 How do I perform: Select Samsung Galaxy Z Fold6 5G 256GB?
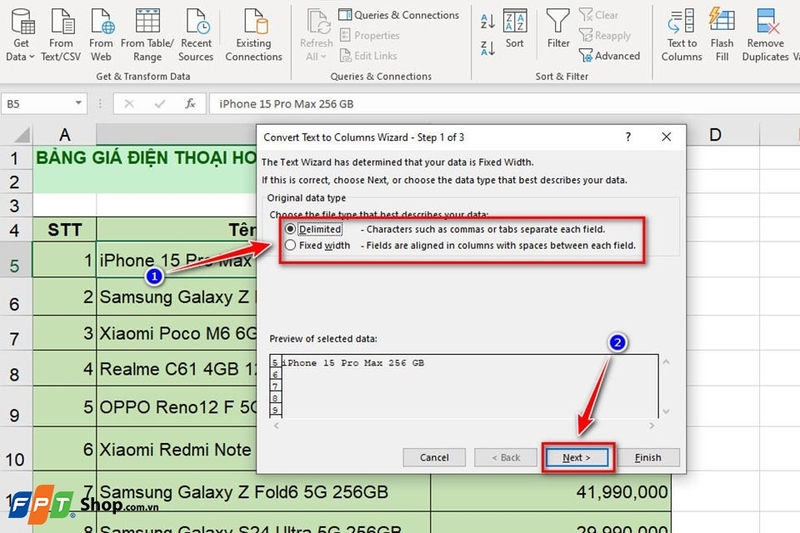[x=264, y=492]
